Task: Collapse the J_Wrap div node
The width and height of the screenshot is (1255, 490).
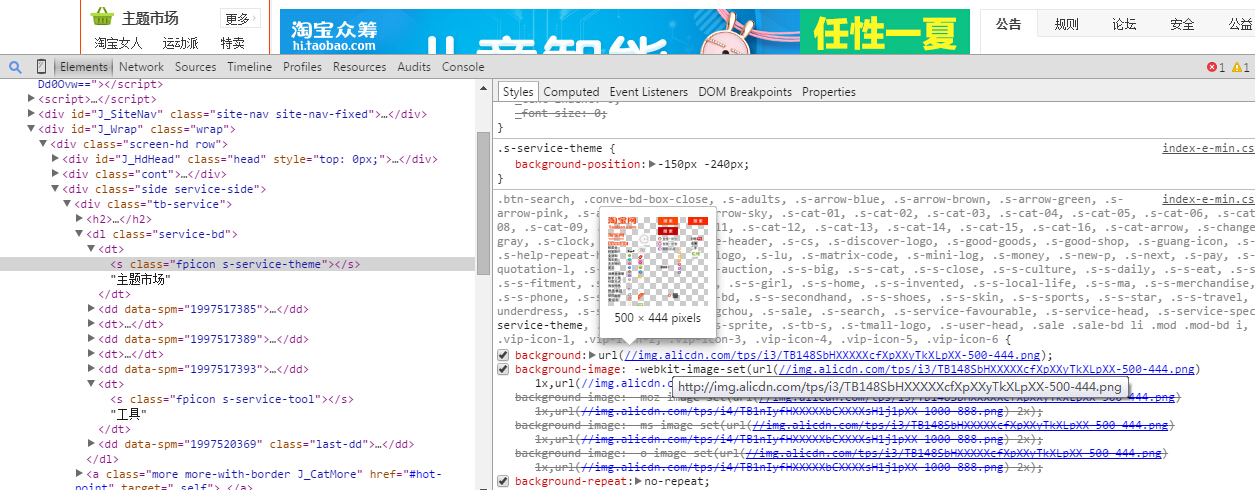Action: 31,129
